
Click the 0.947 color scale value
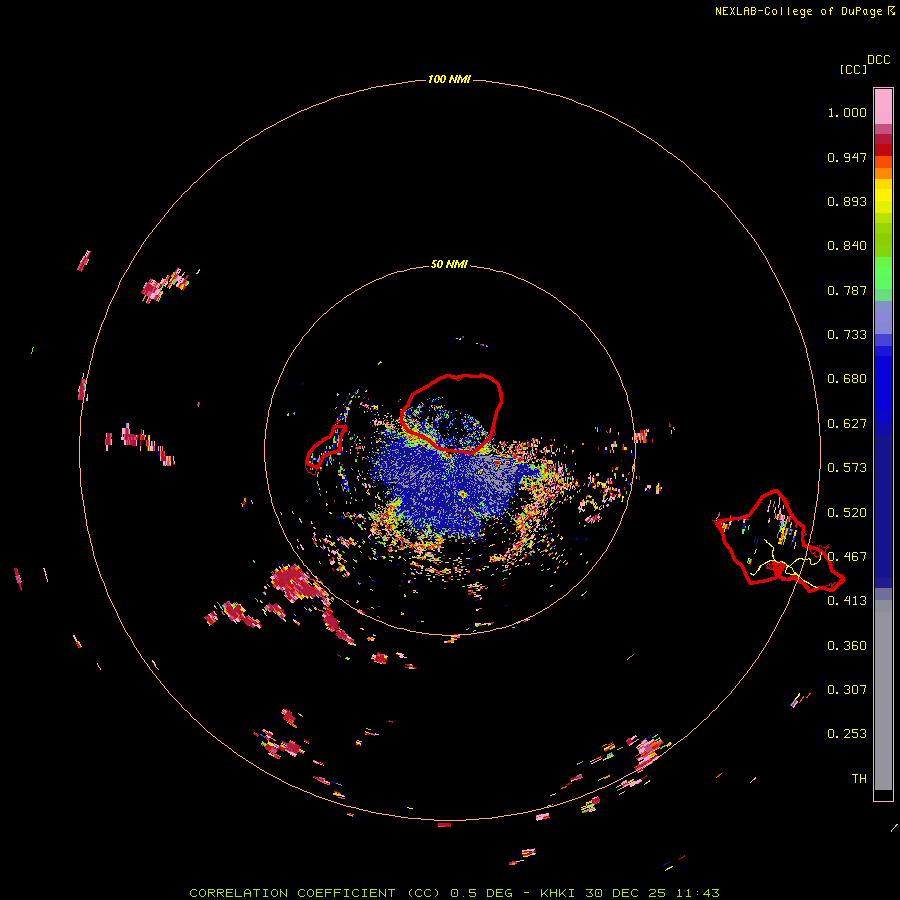pos(847,157)
